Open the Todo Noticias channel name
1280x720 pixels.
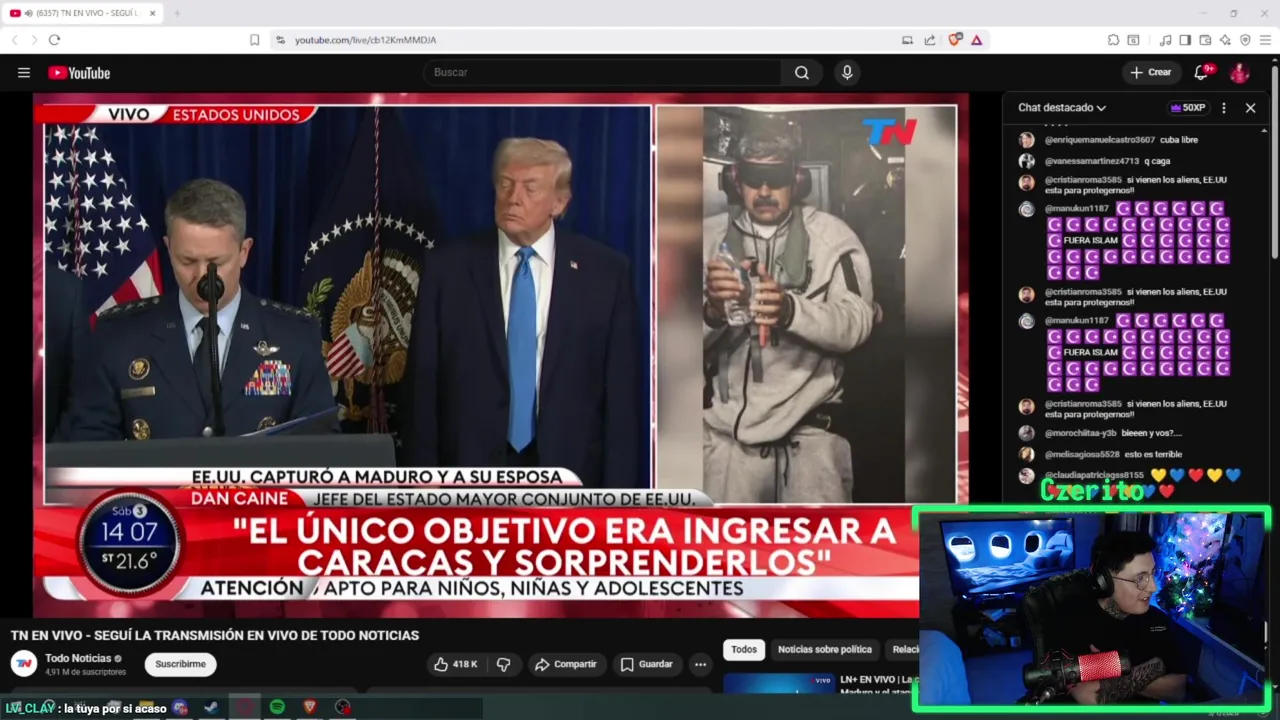pos(78,658)
